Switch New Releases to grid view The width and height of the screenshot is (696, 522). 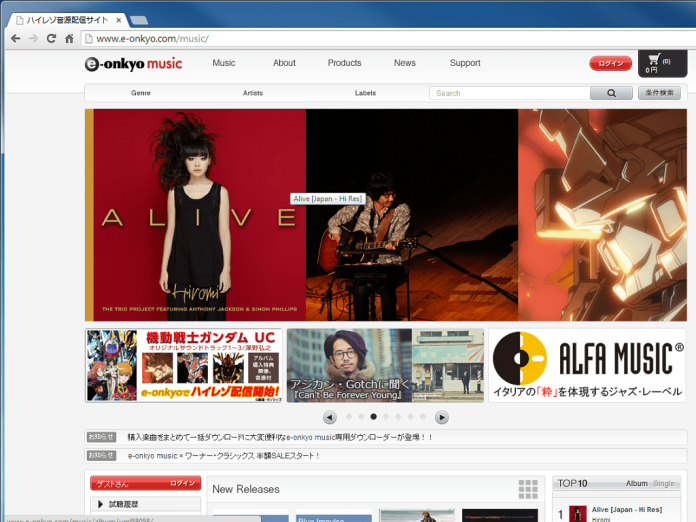point(528,489)
